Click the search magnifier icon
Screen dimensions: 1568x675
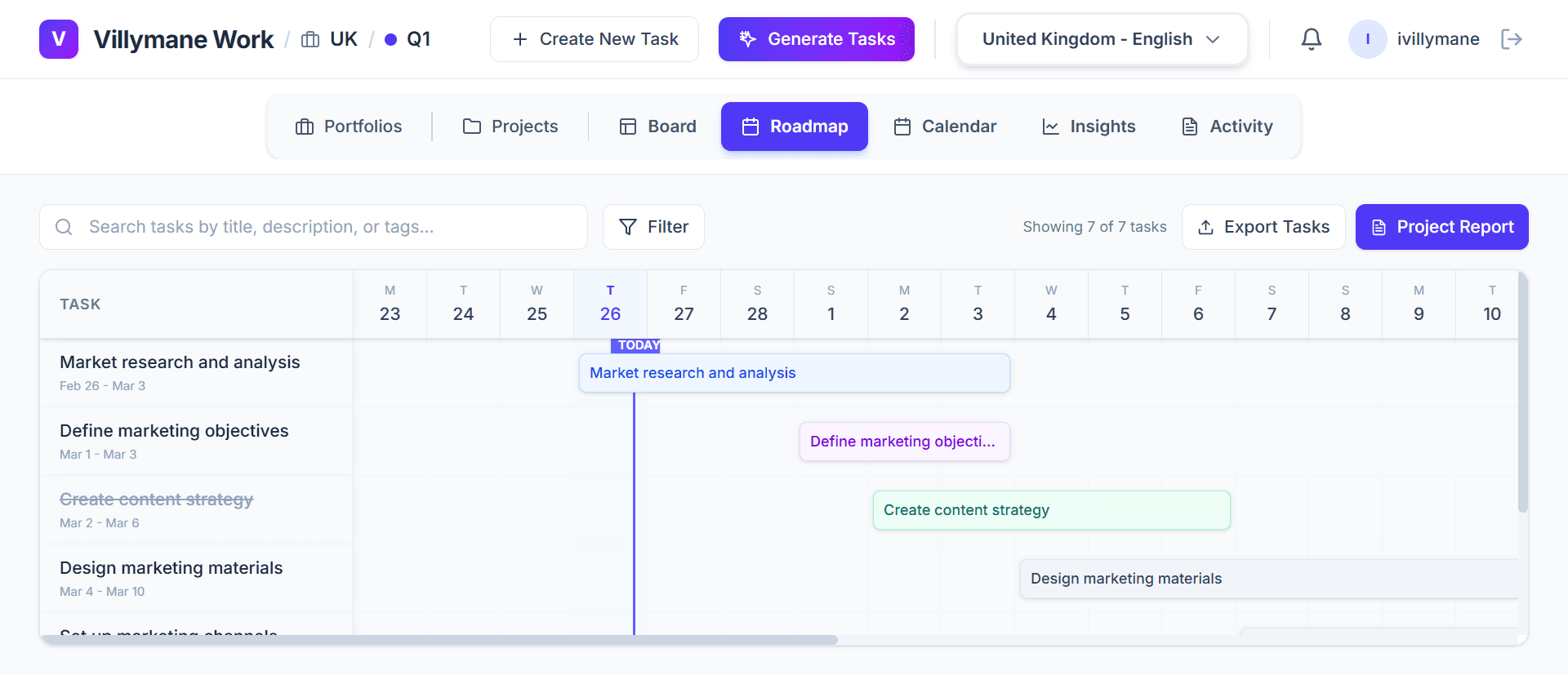tap(64, 227)
